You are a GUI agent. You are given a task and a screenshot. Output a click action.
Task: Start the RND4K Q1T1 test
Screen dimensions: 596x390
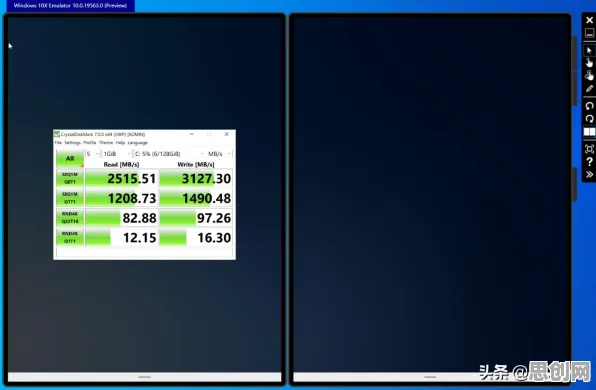(70, 237)
